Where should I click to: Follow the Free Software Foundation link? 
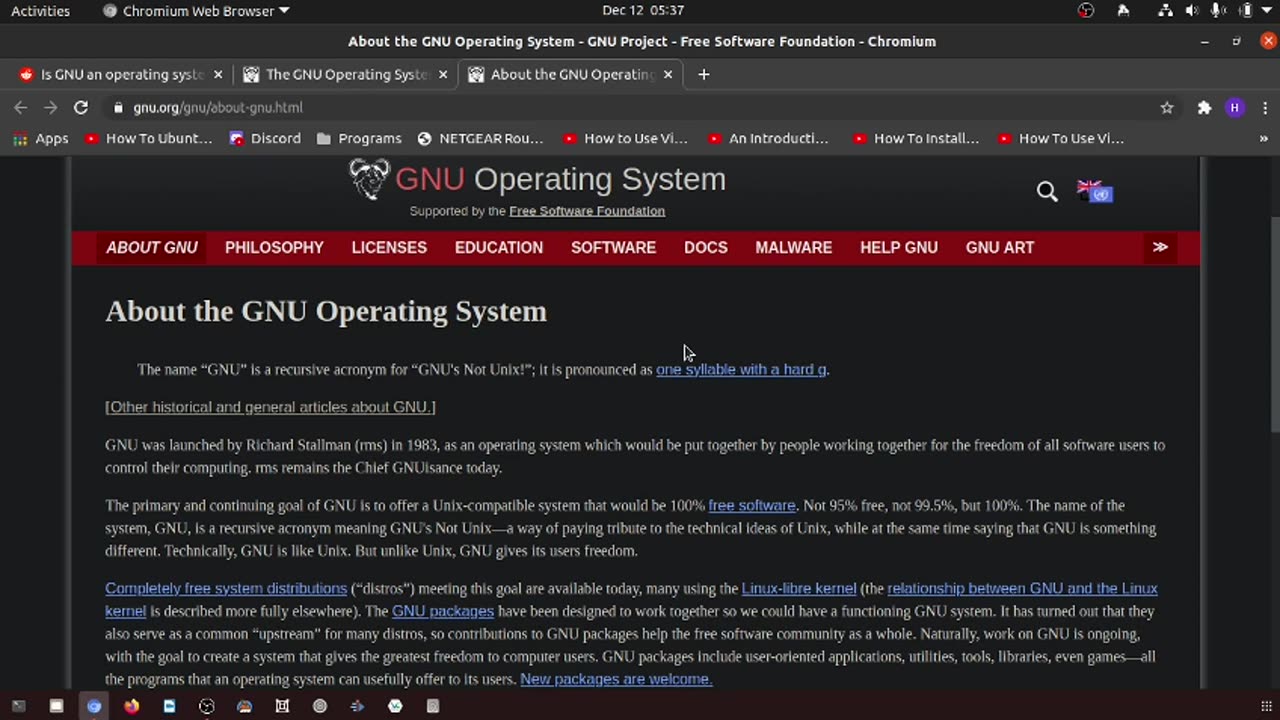tap(587, 211)
